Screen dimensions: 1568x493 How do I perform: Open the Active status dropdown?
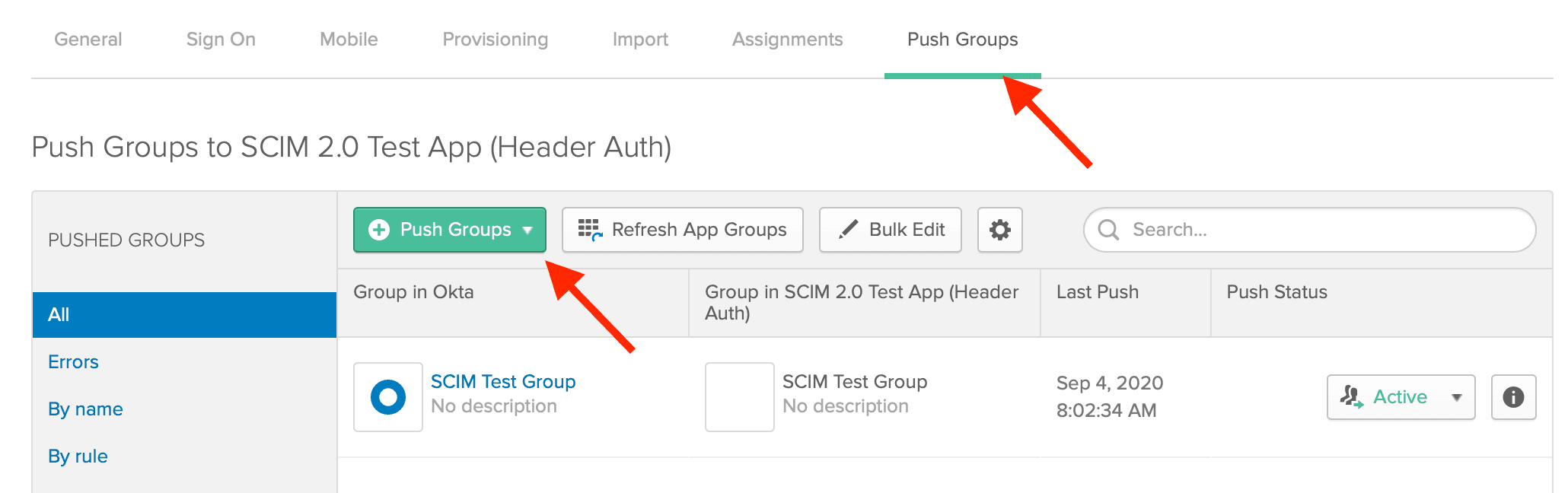pyautogui.click(x=1458, y=396)
